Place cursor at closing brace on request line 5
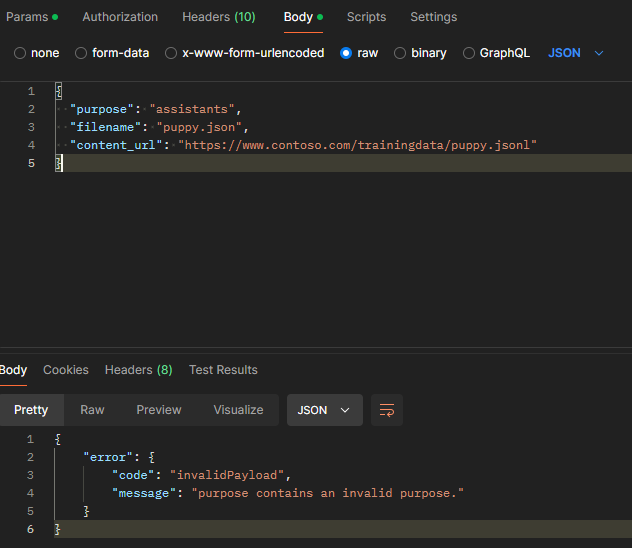The height and width of the screenshot is (548, 632). pos(59,163)
